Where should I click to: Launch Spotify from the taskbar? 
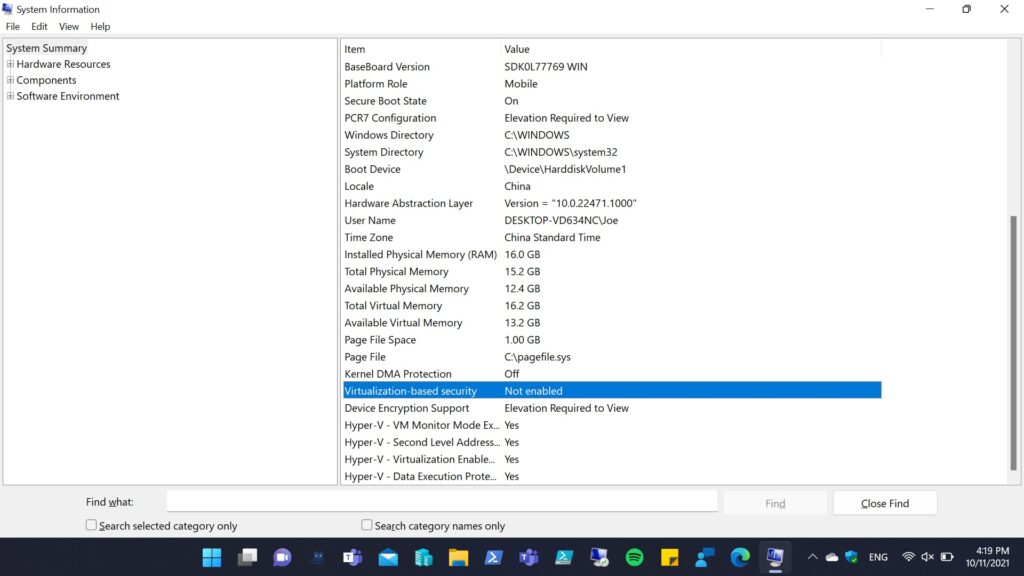coord(634,557)
